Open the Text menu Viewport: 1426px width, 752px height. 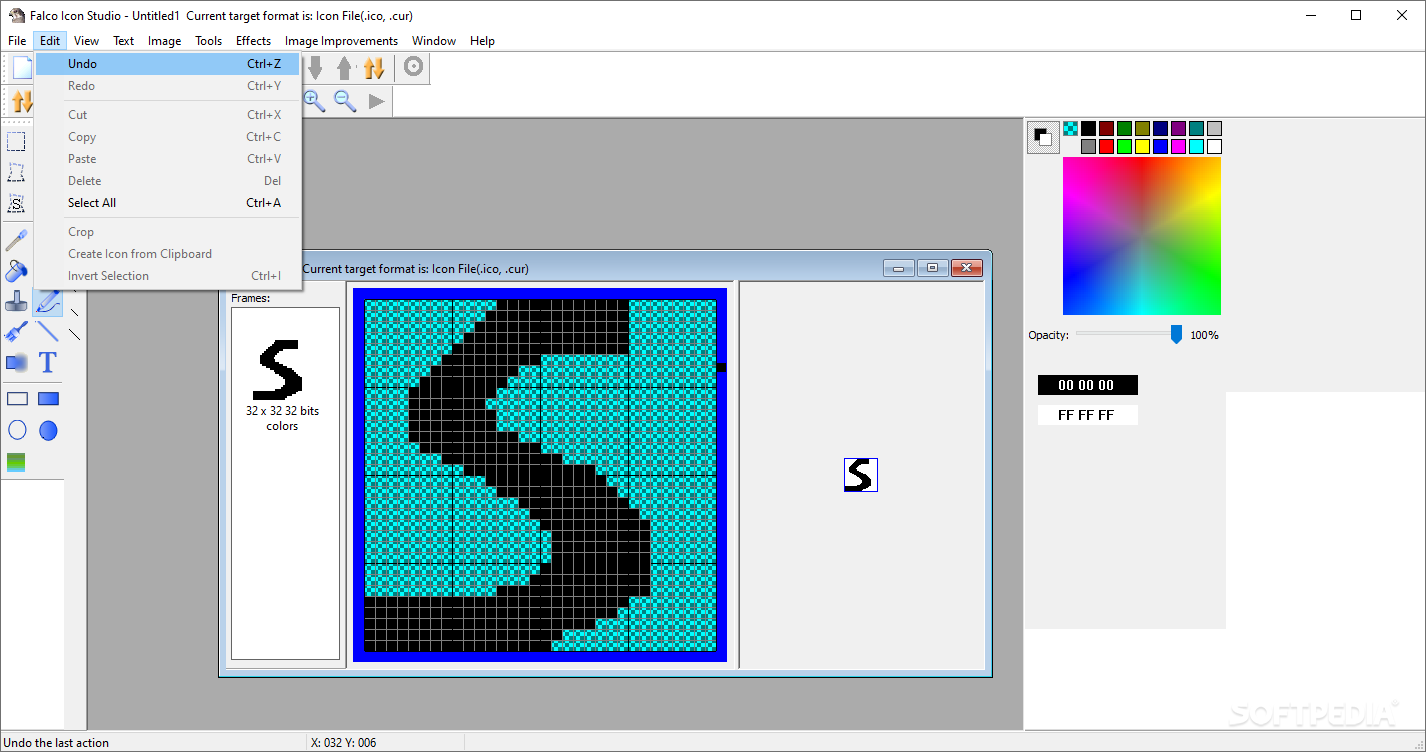click(x=123, y=41)
